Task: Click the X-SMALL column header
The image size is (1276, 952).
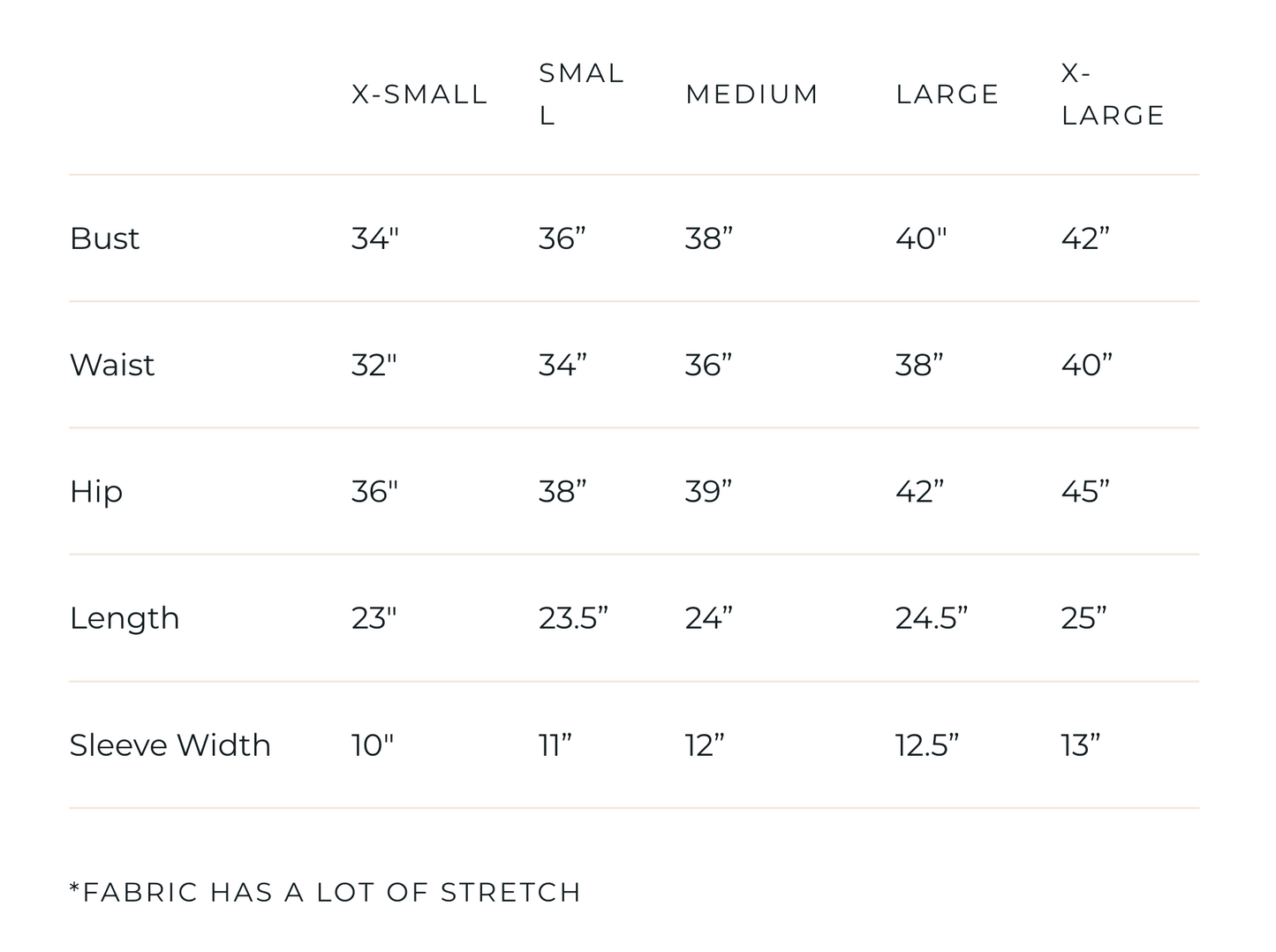Action: coord(419,94)
